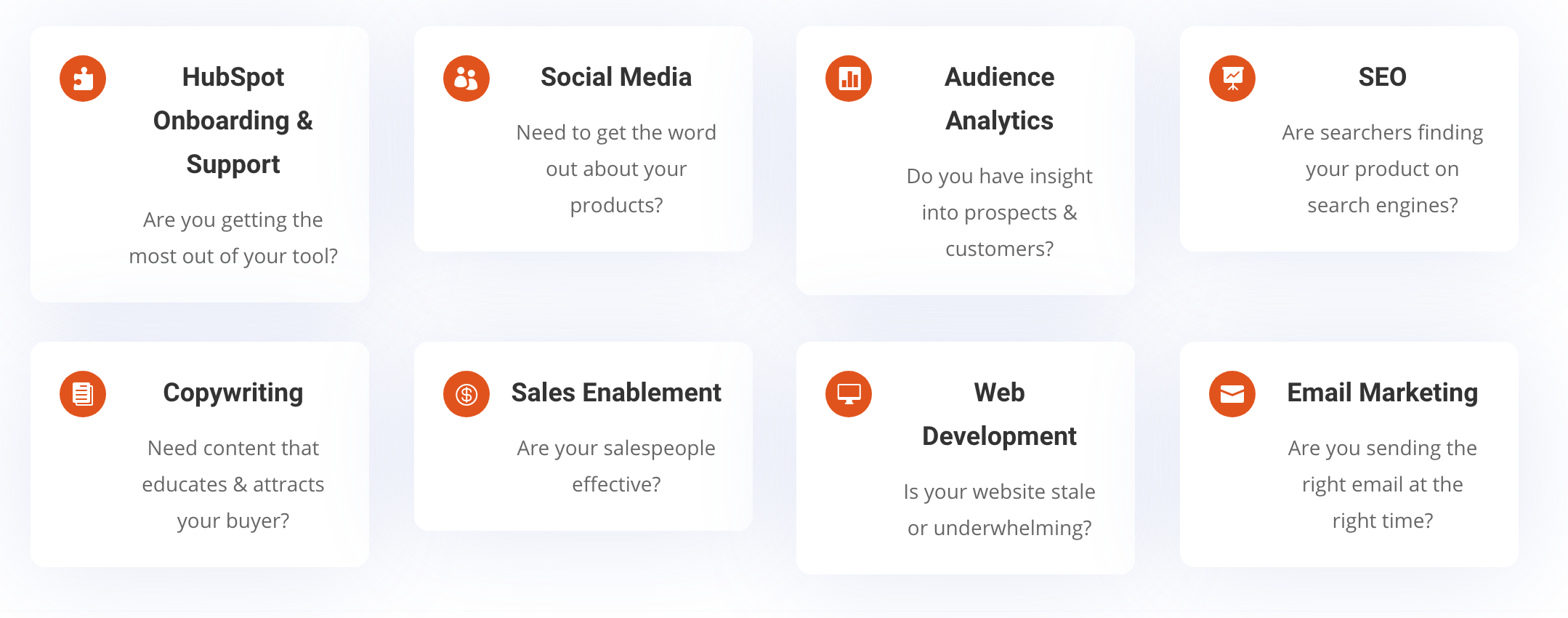Screen dimensions: 1568x618
Task: Click the HubSpot puzzle piece icon
Action: tap(83, 79)
